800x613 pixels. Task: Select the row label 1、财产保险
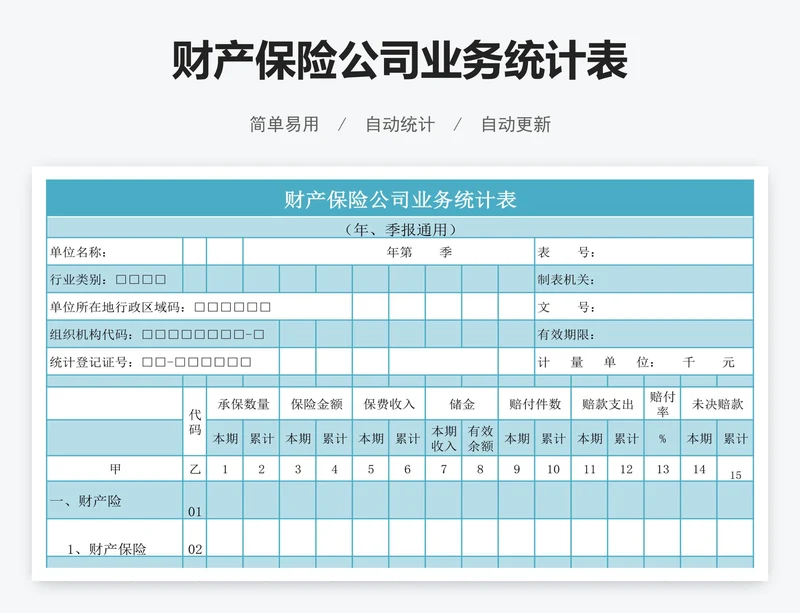pos(115,538)
